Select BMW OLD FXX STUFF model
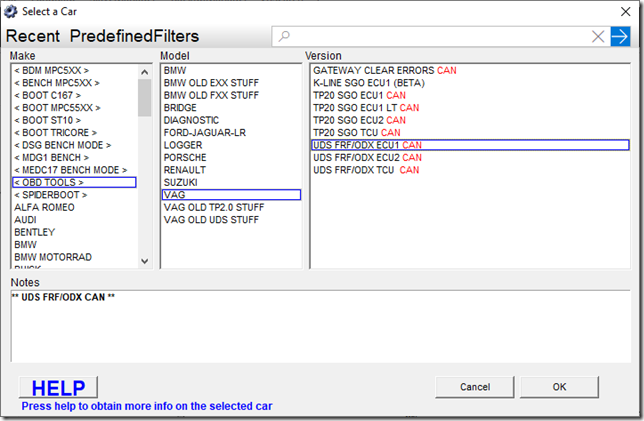644x421 pixels. [231, 95]
